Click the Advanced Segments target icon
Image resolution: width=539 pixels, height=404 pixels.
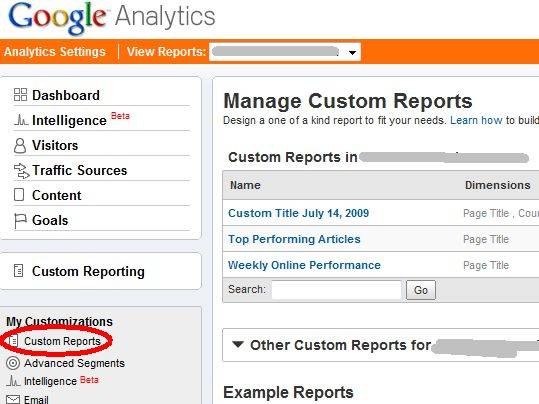13,363
